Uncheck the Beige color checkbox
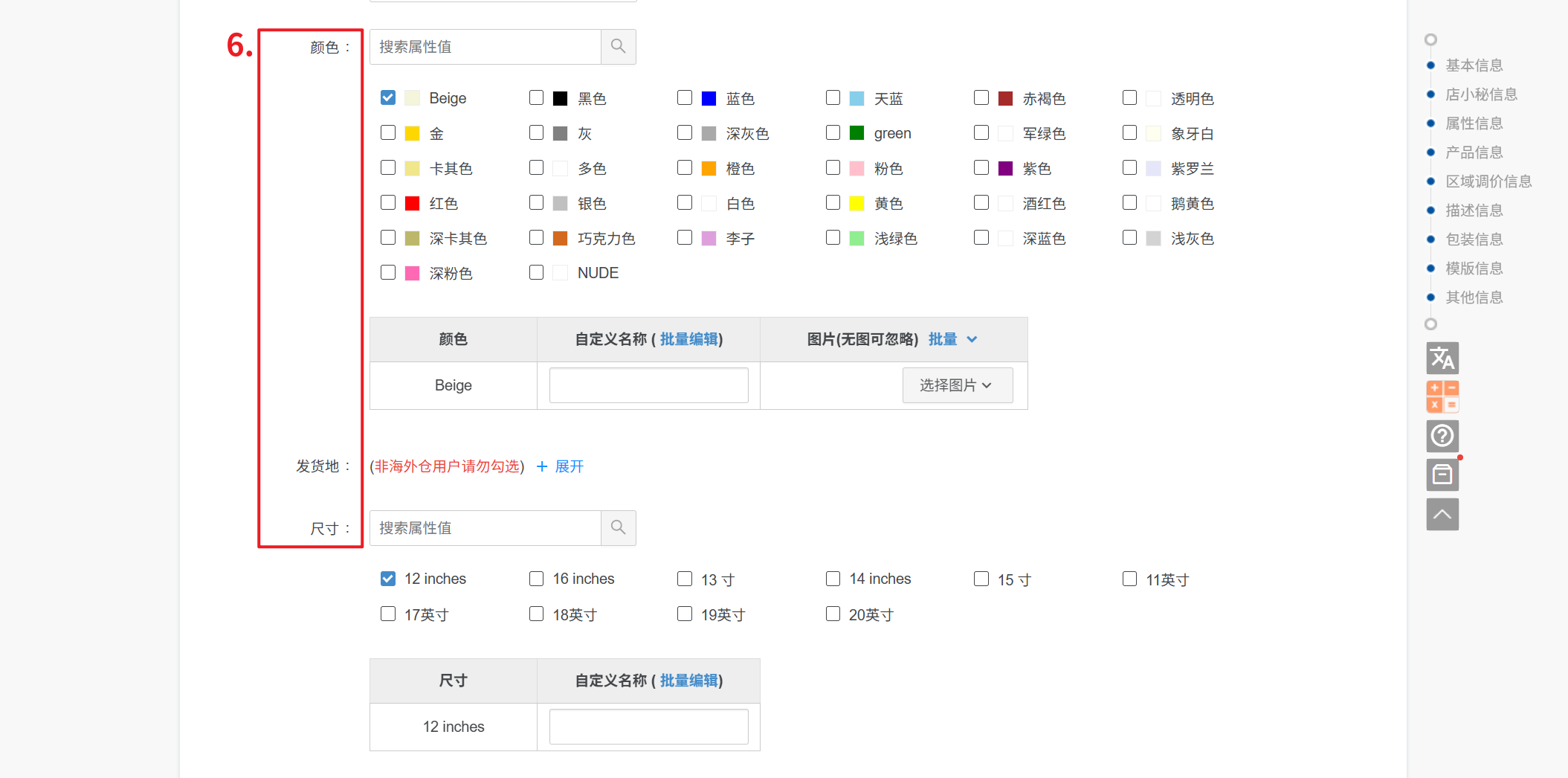 388,98
